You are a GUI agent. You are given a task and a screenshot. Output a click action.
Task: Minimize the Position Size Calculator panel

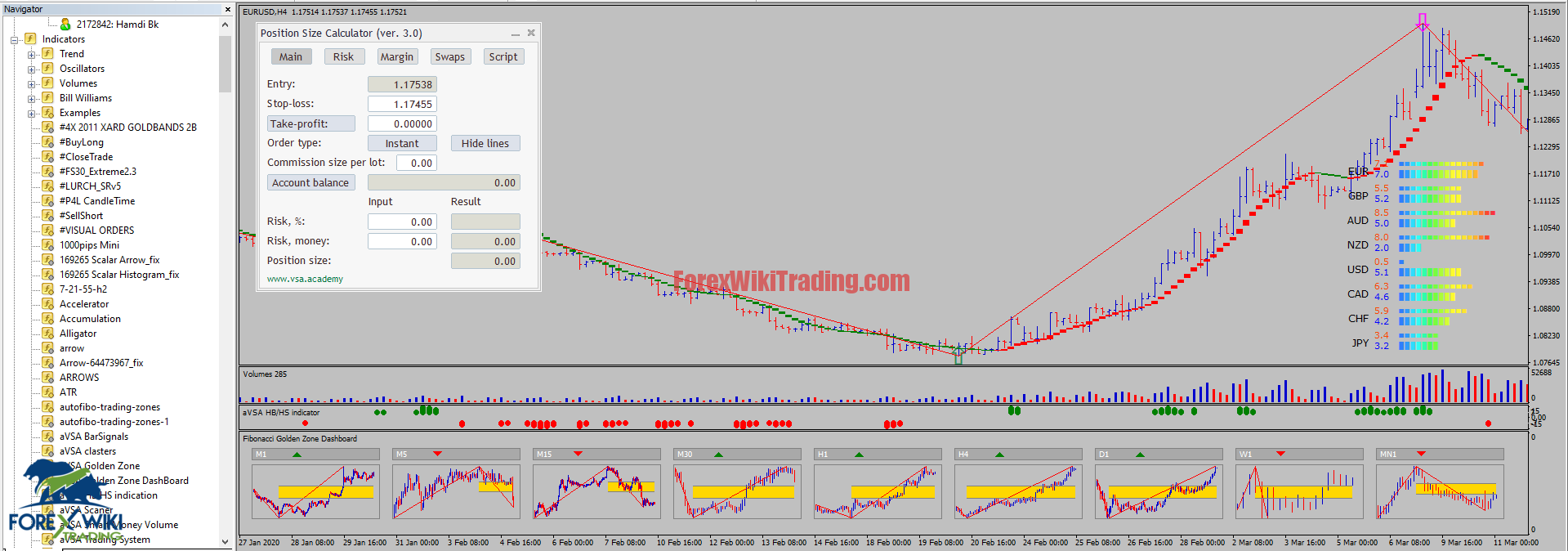[515, 34]
